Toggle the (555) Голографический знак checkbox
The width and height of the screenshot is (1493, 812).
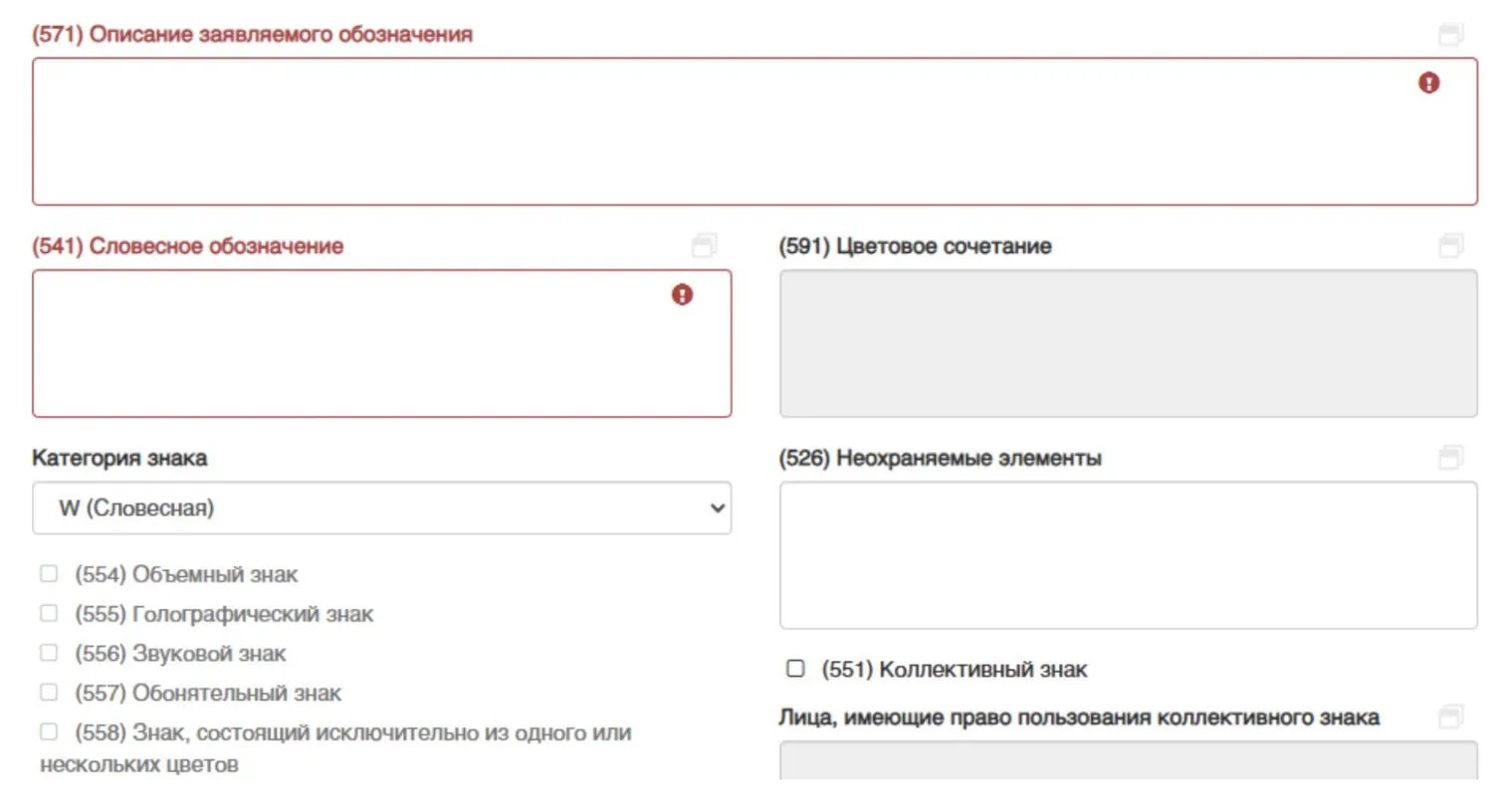49,613
